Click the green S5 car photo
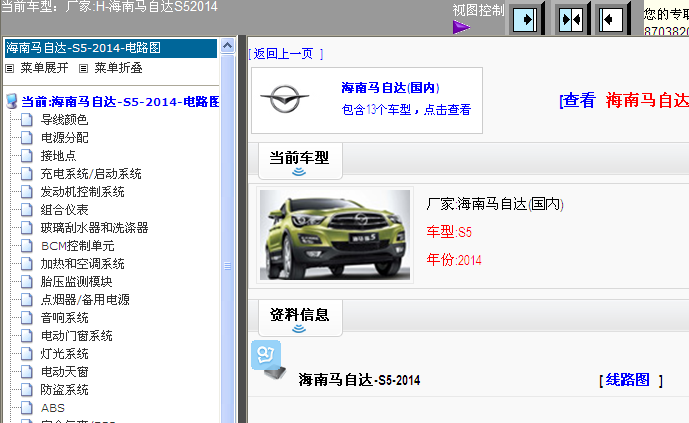 (335, 235)
